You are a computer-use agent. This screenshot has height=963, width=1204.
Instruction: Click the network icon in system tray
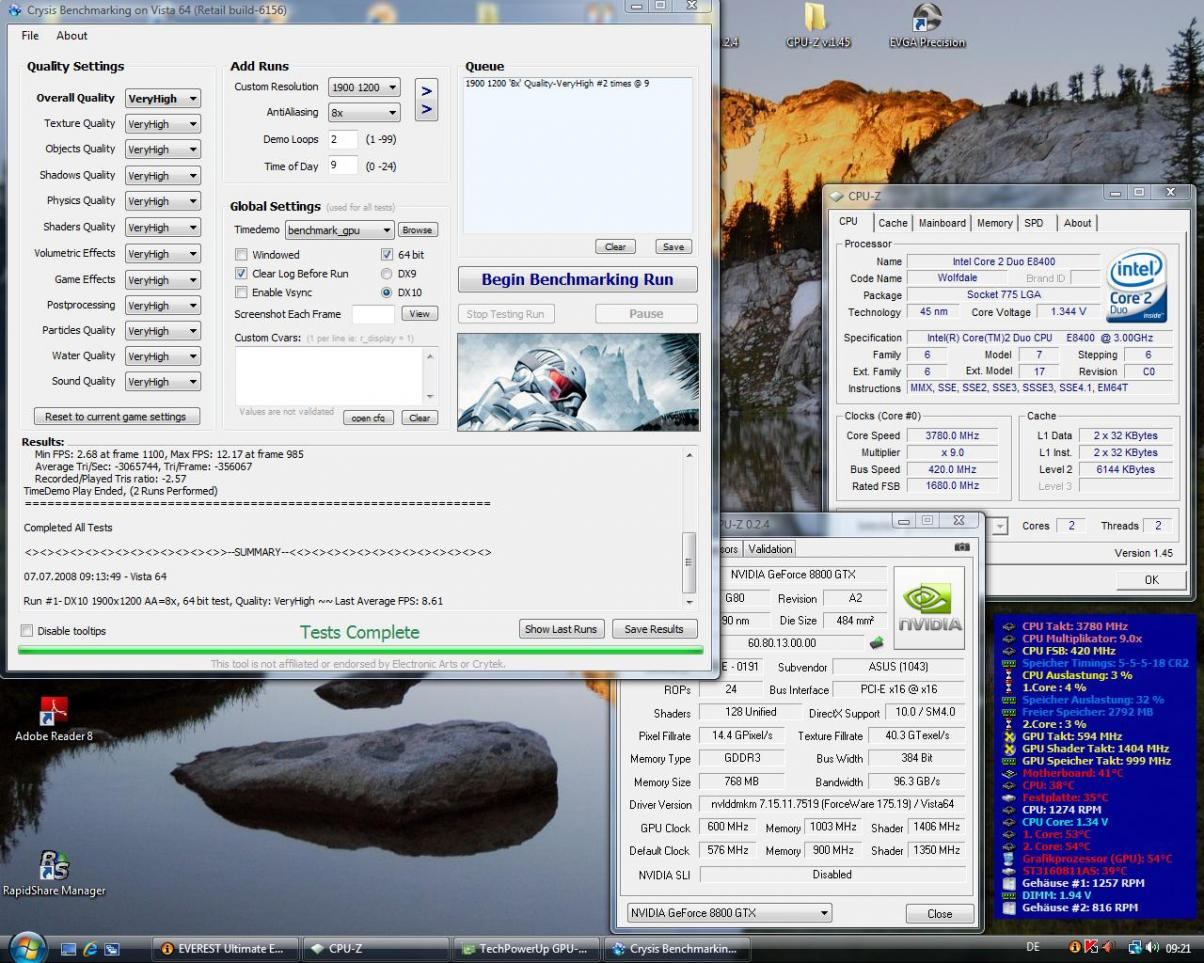tap(1134, 948)
